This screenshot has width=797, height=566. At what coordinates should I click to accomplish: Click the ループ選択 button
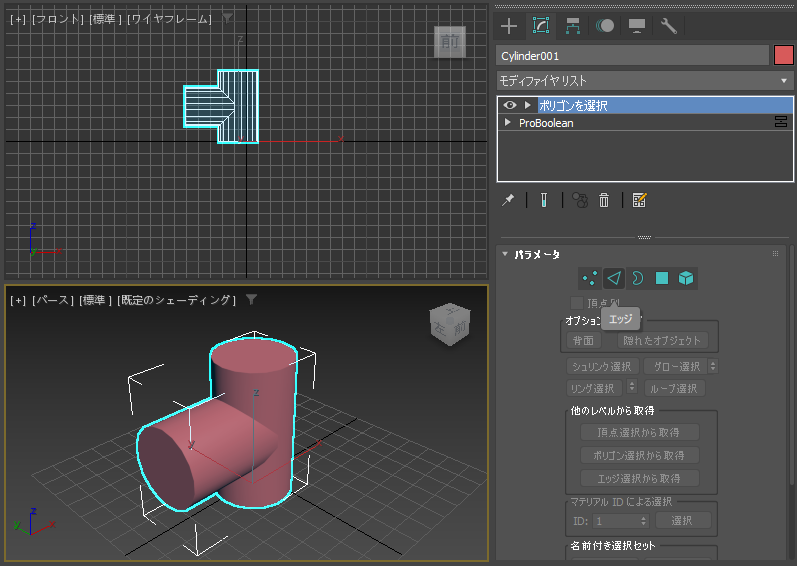(674, 389)
